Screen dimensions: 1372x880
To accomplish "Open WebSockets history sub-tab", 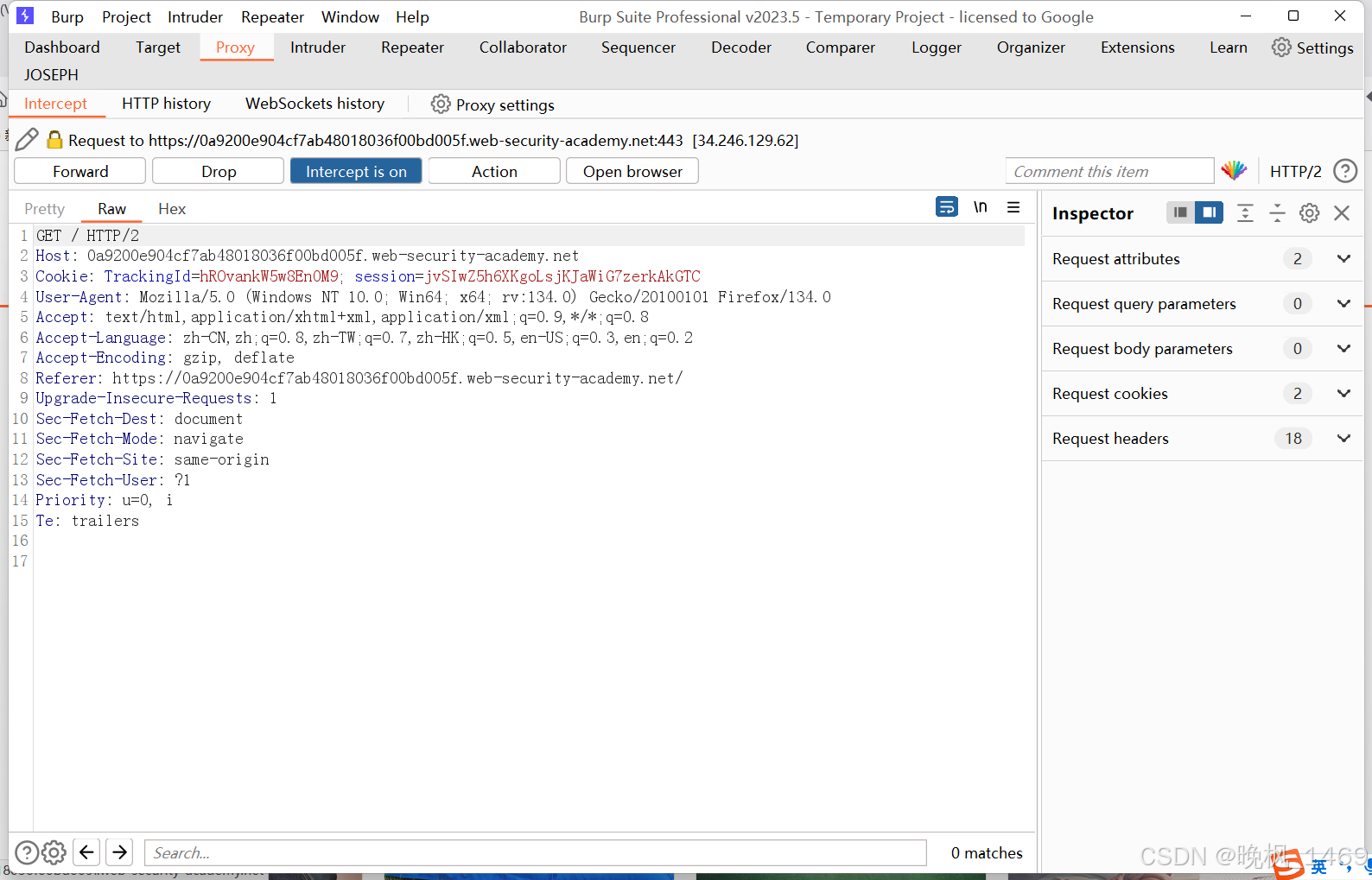I will (314, 104).
